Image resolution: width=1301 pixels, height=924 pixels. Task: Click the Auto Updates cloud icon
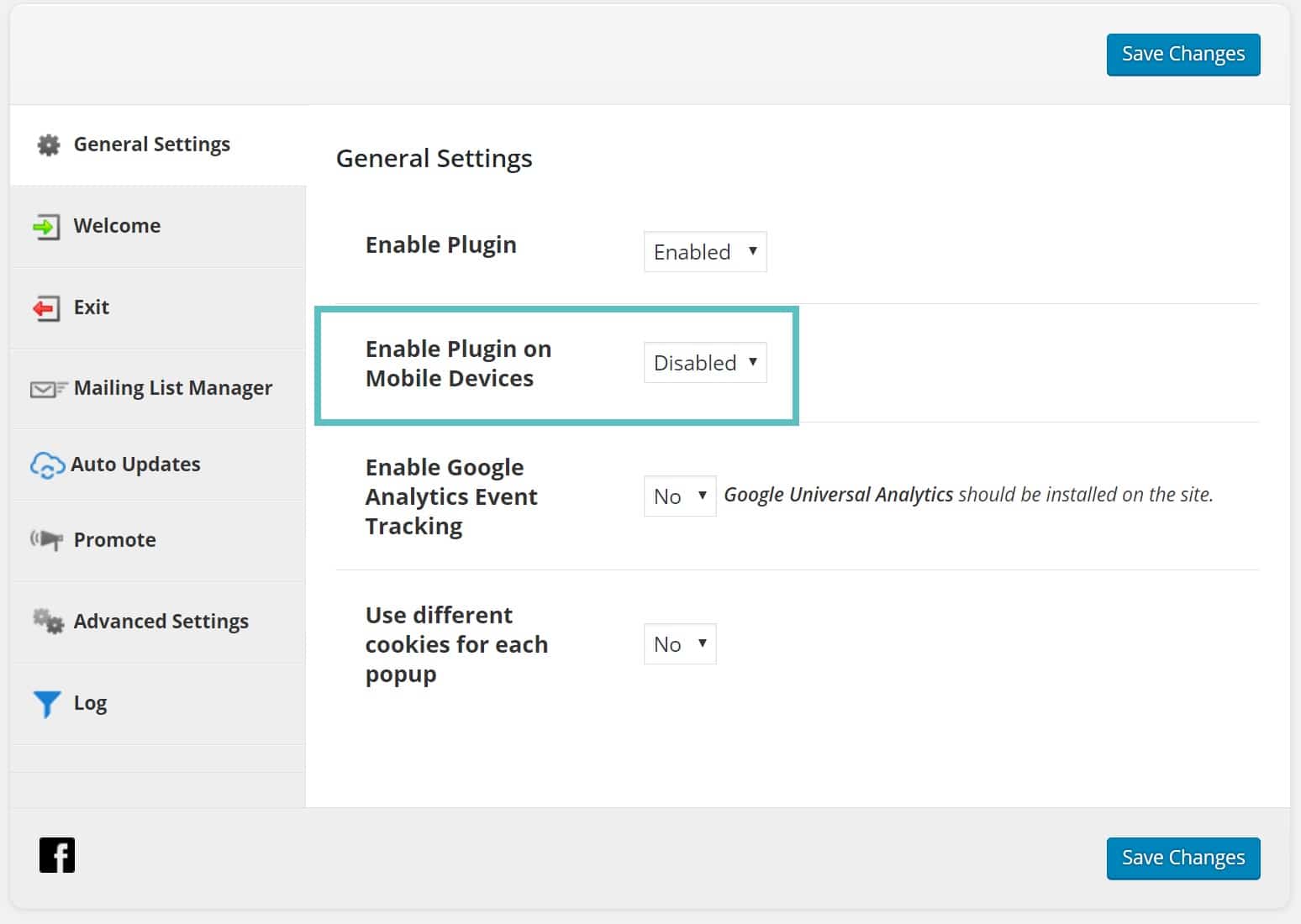47,465
